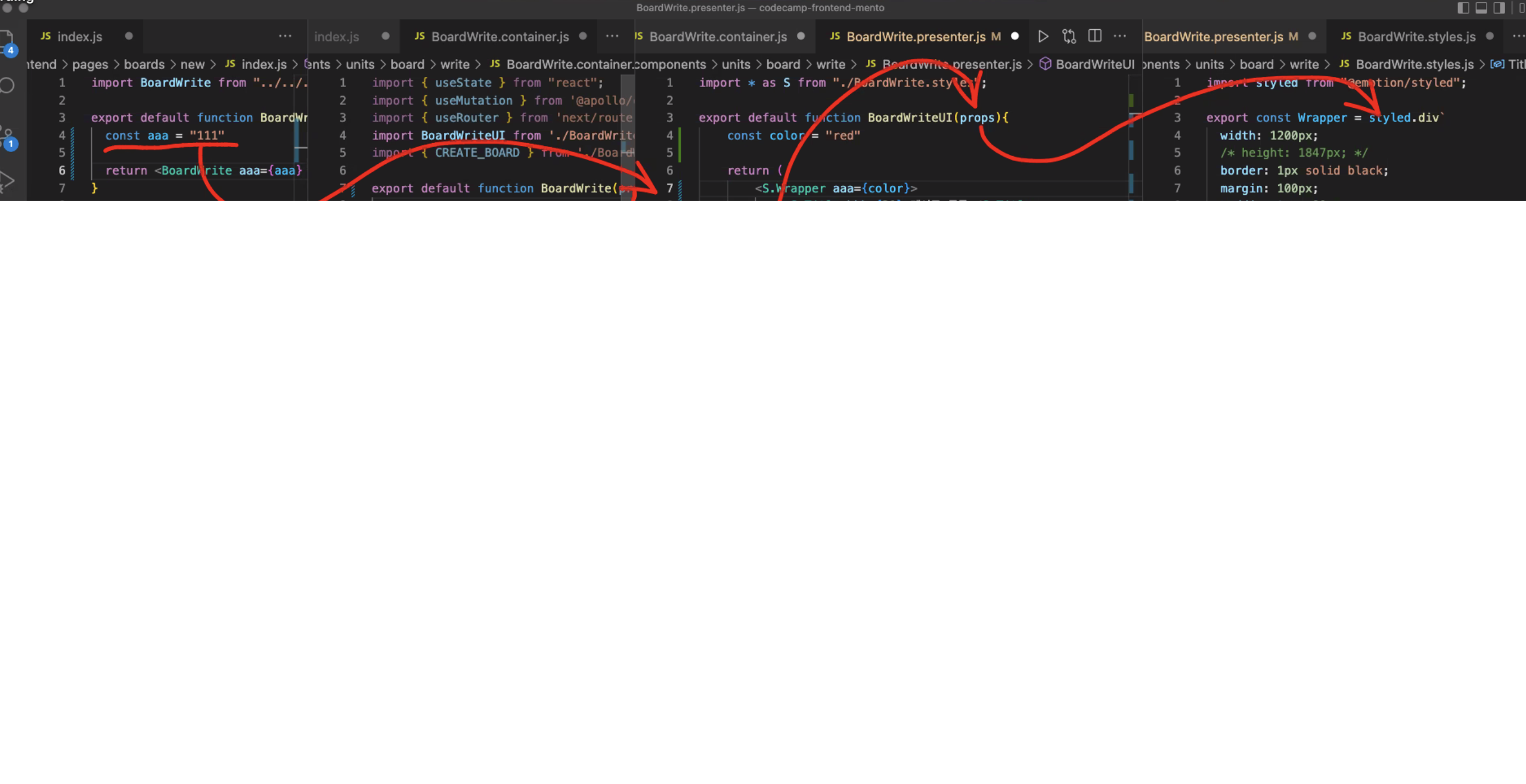Click 'const color = "red"' line
Screen dimensions: 1526x784
pos(793,136)
